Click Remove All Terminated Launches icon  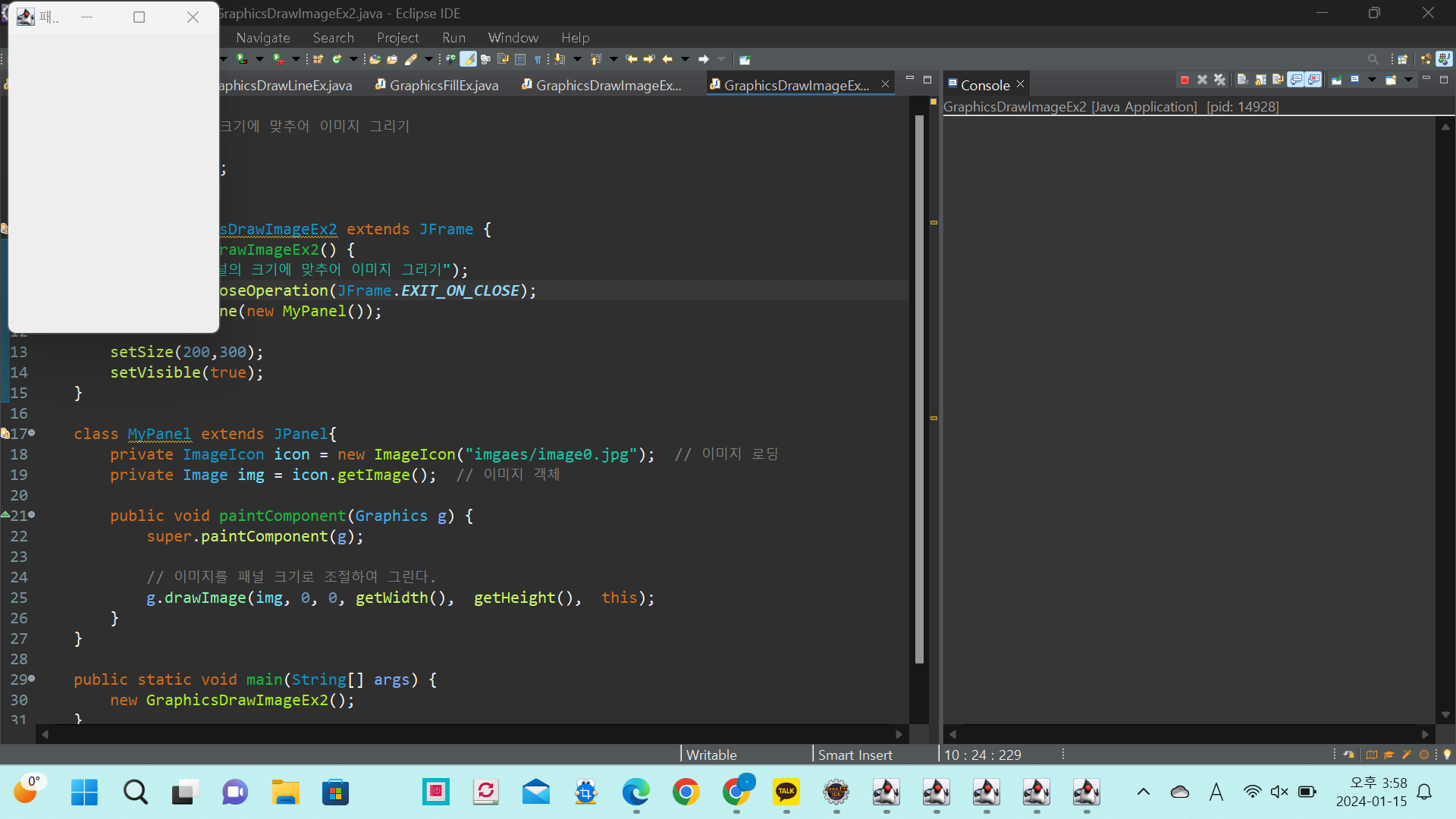coord(1219,80)
